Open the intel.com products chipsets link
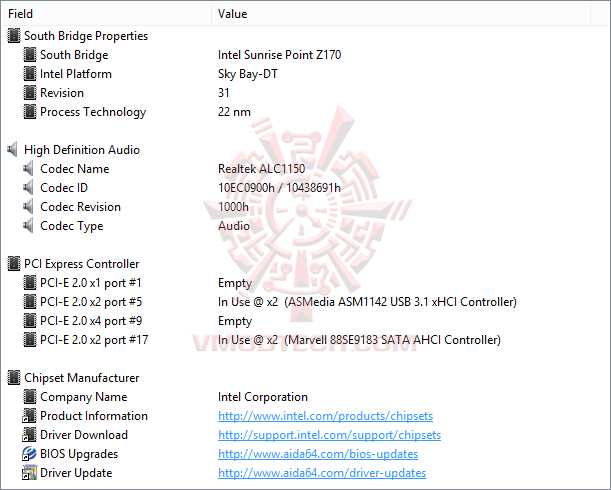The width and height of the screenshot is (611, 490). (x=325, y=416)
